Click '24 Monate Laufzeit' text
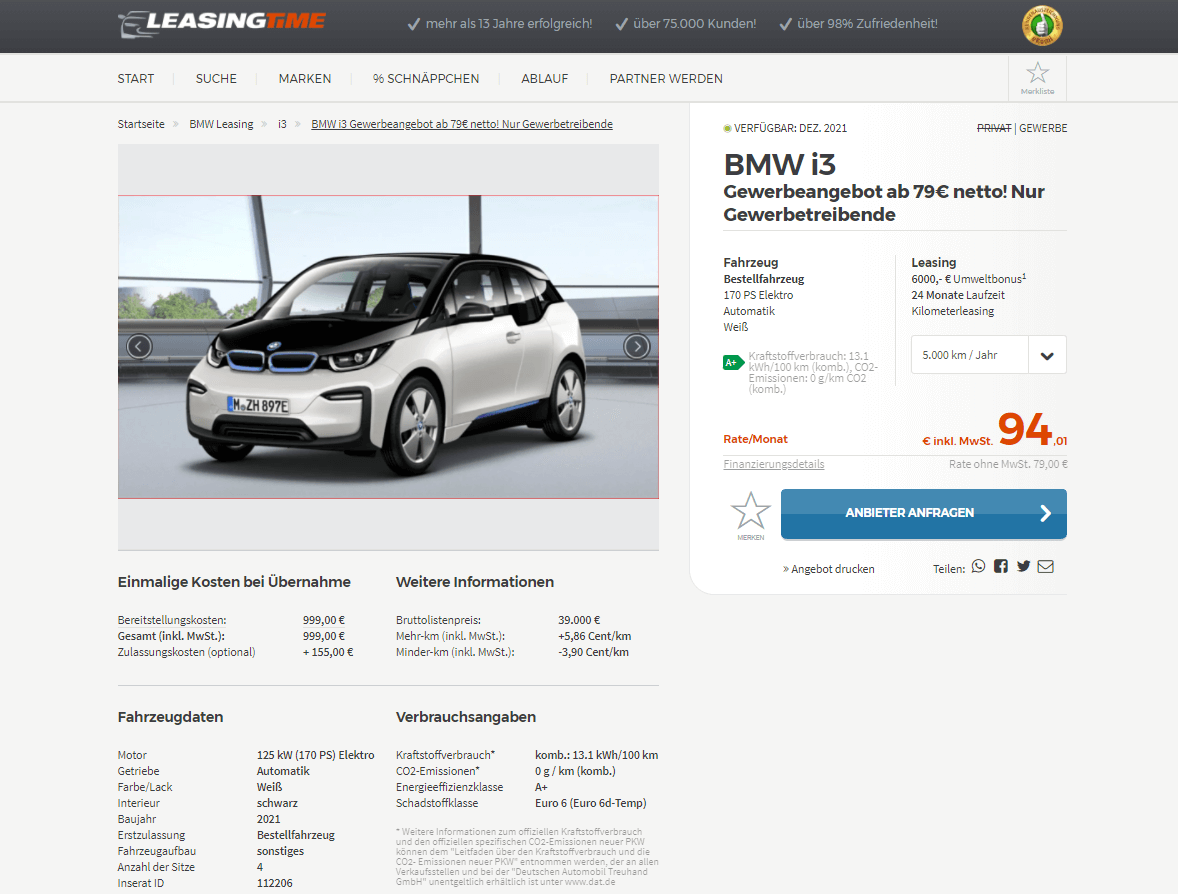Viewport: 1178px width, 894px height. [x=958, y=295]
